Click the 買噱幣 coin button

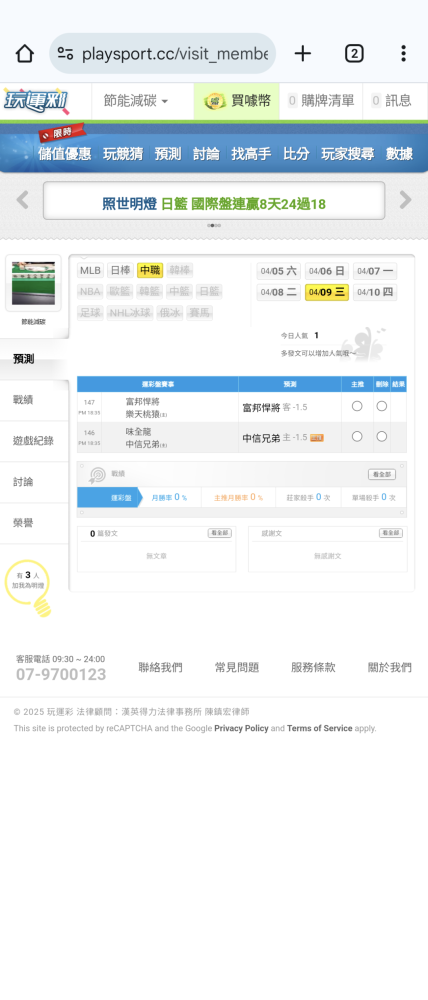(x=237, y=101)
